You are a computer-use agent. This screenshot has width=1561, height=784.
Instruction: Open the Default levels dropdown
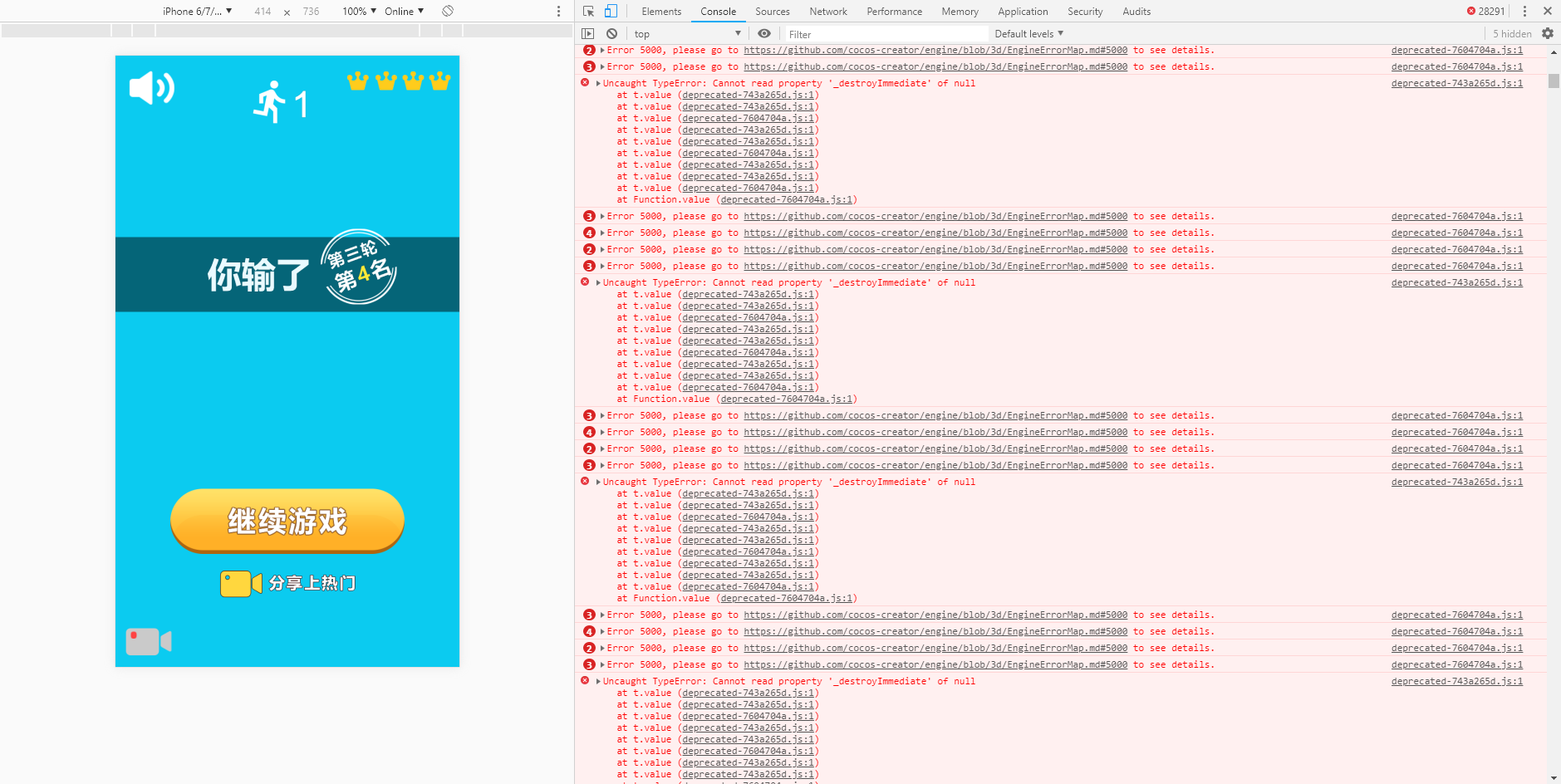point(1028,33)
